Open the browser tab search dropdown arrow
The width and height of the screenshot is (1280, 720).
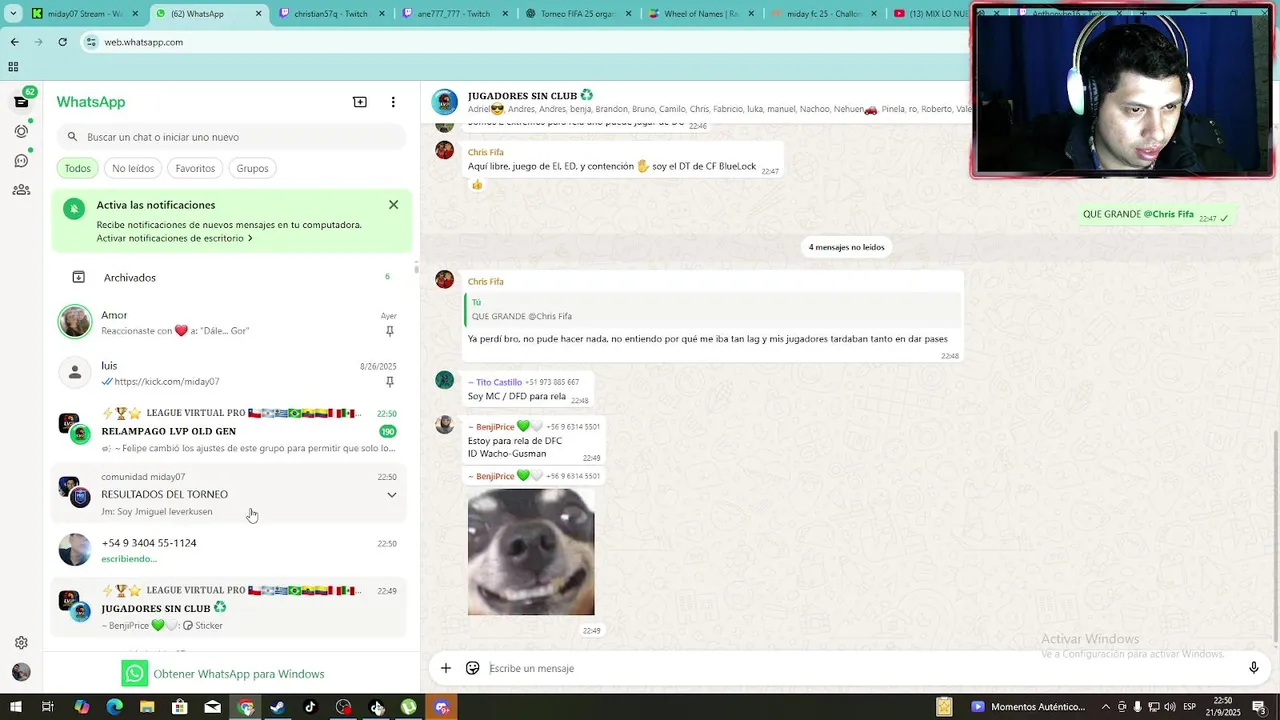point(12,14)
